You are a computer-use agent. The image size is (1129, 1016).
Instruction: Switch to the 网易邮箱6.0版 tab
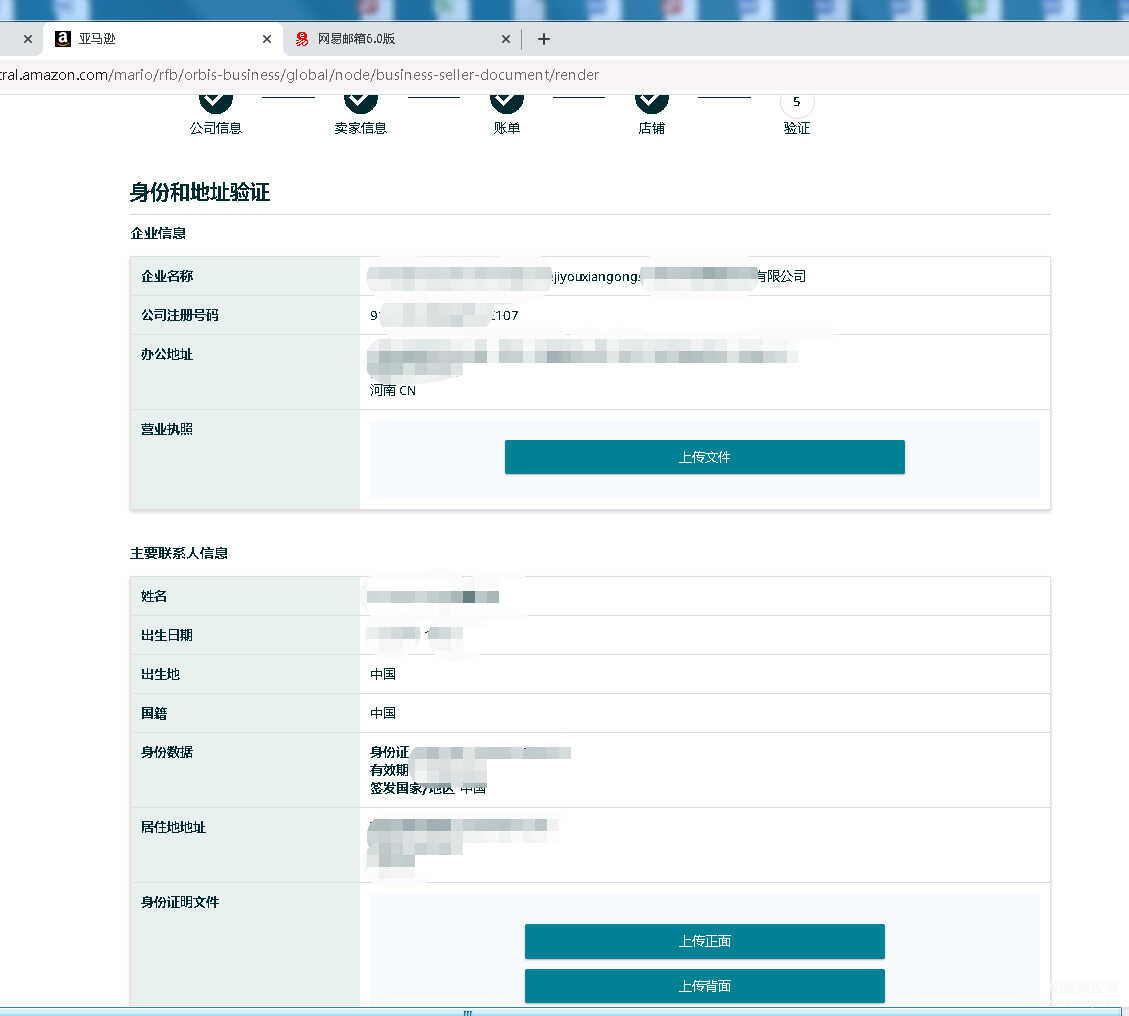click(400, 39)
